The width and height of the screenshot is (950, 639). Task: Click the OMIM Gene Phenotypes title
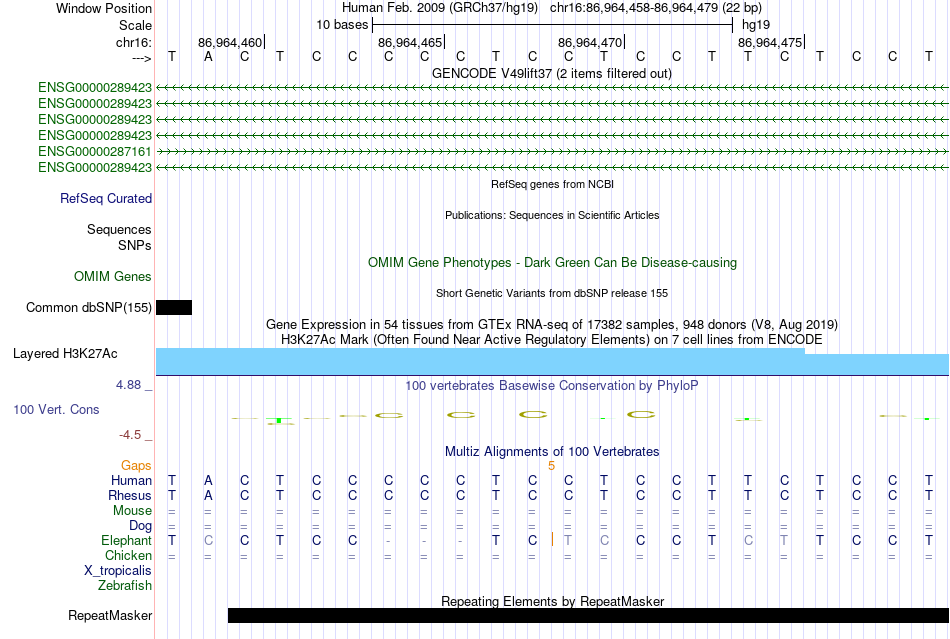tap(552, 263)
